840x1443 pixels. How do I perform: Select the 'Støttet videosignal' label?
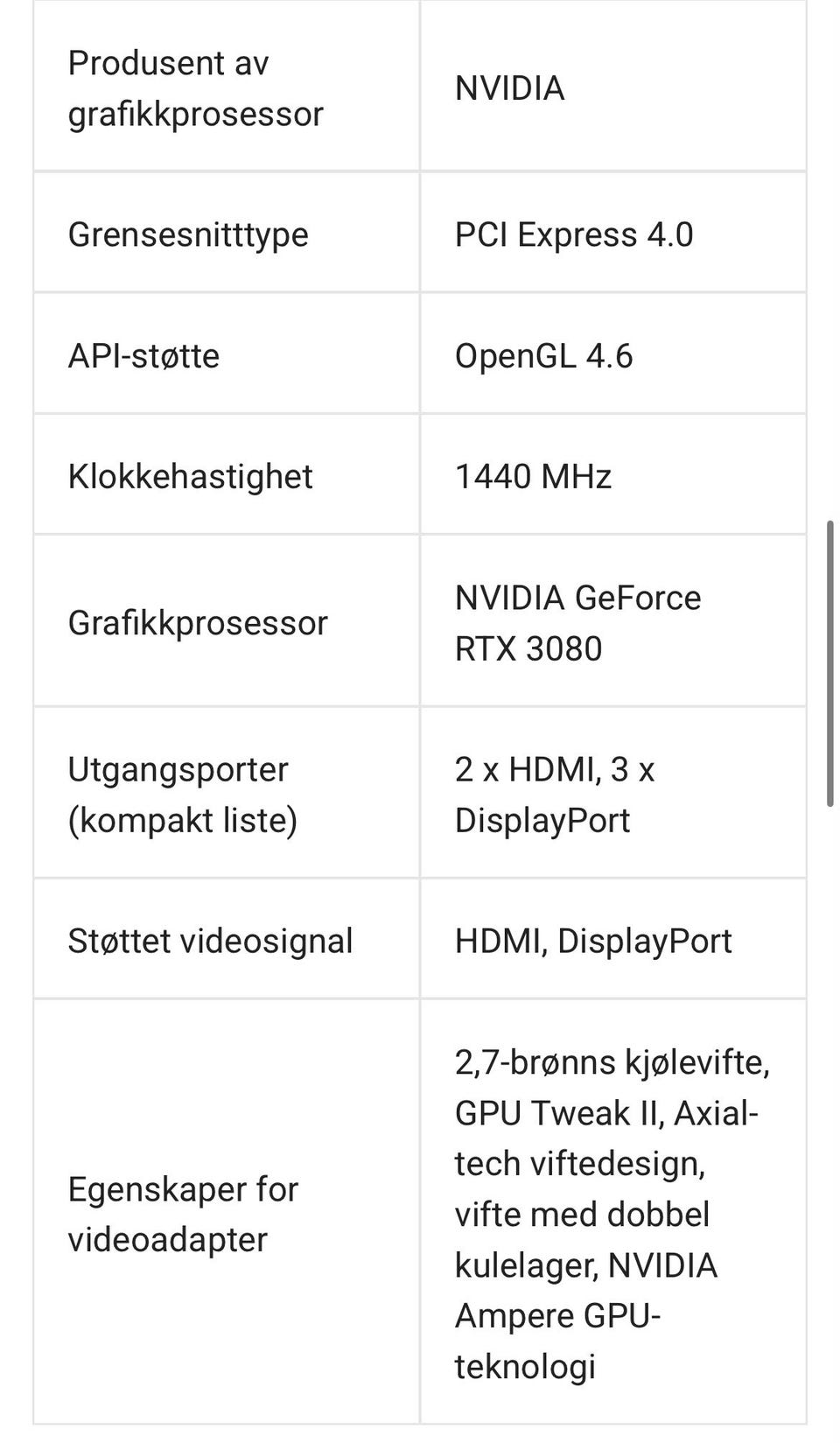pos(210,941)
